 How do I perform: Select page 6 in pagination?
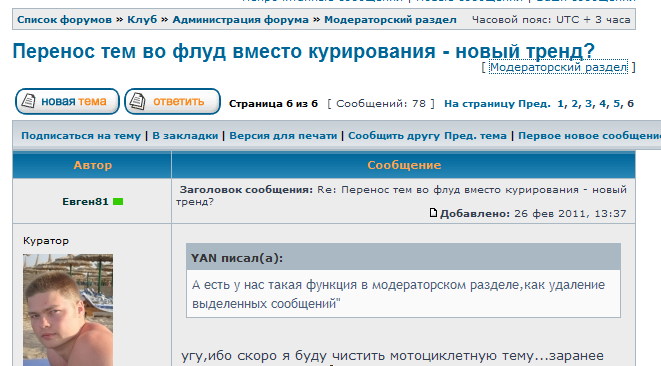[630, 104]
